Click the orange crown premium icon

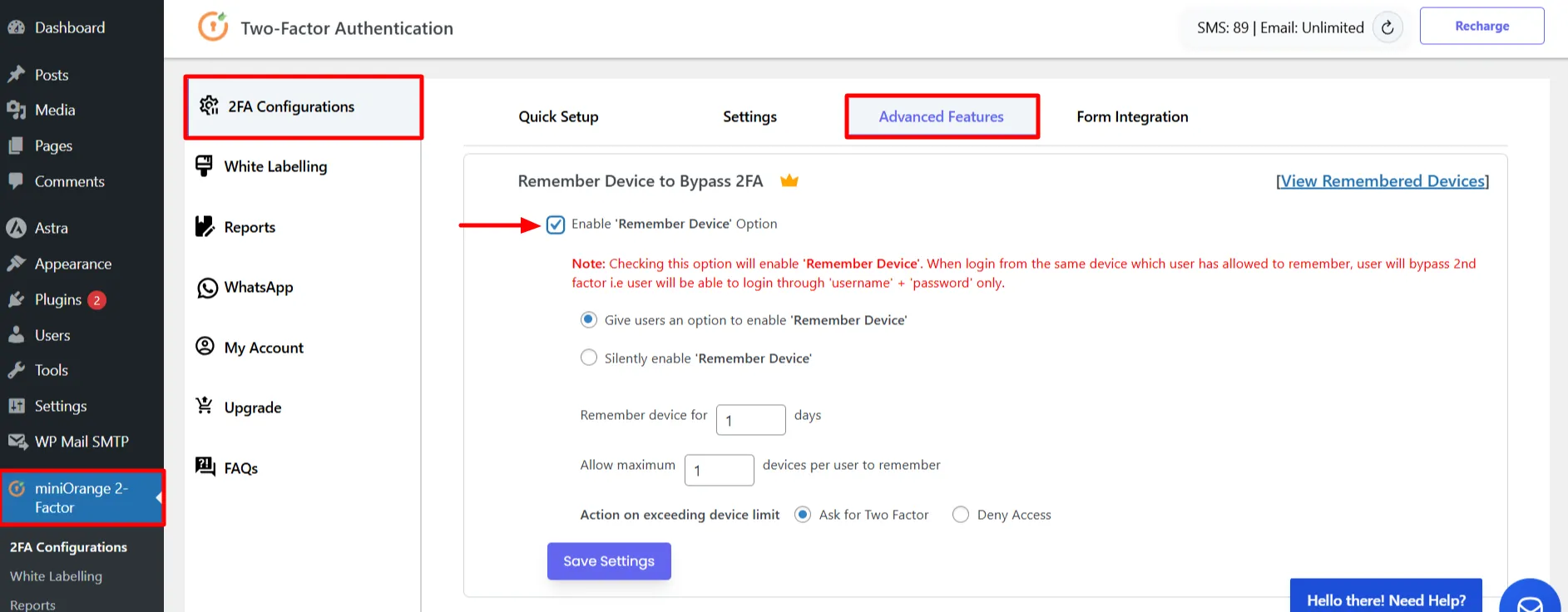click(x=789, y=180)
